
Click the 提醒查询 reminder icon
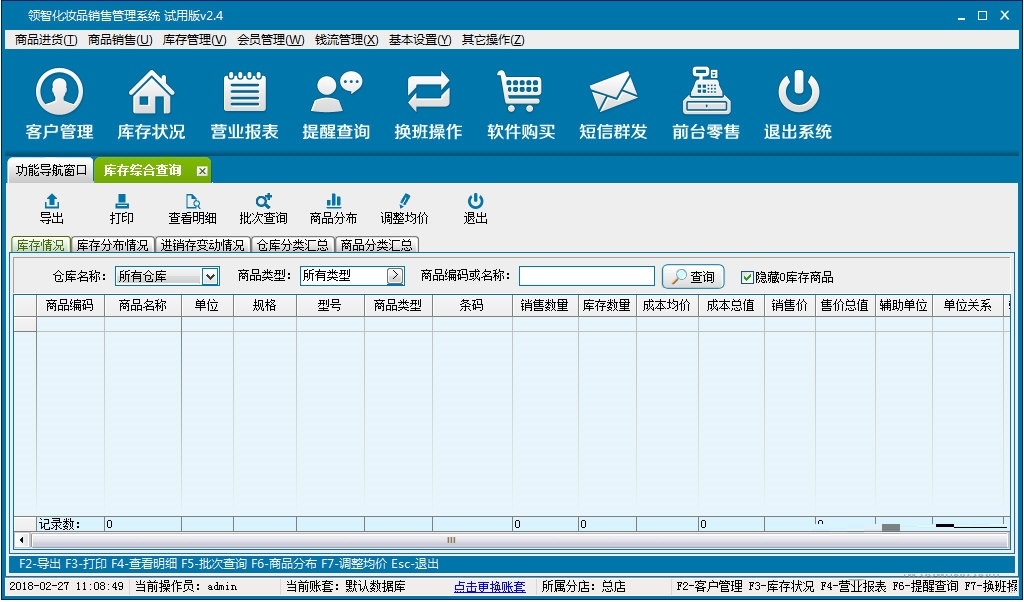336,93
